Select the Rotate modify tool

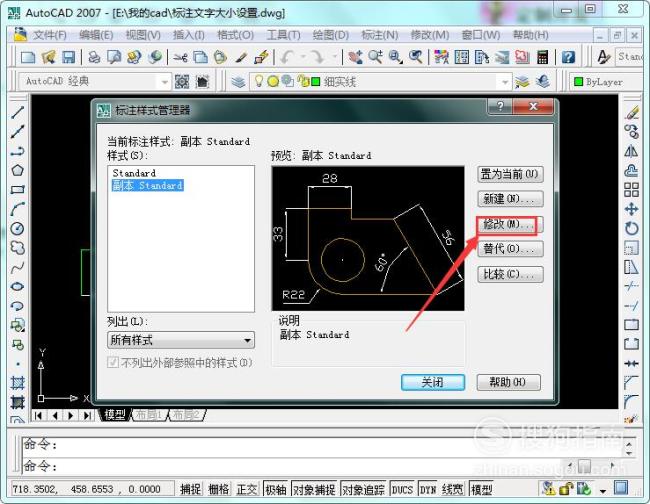631,228
